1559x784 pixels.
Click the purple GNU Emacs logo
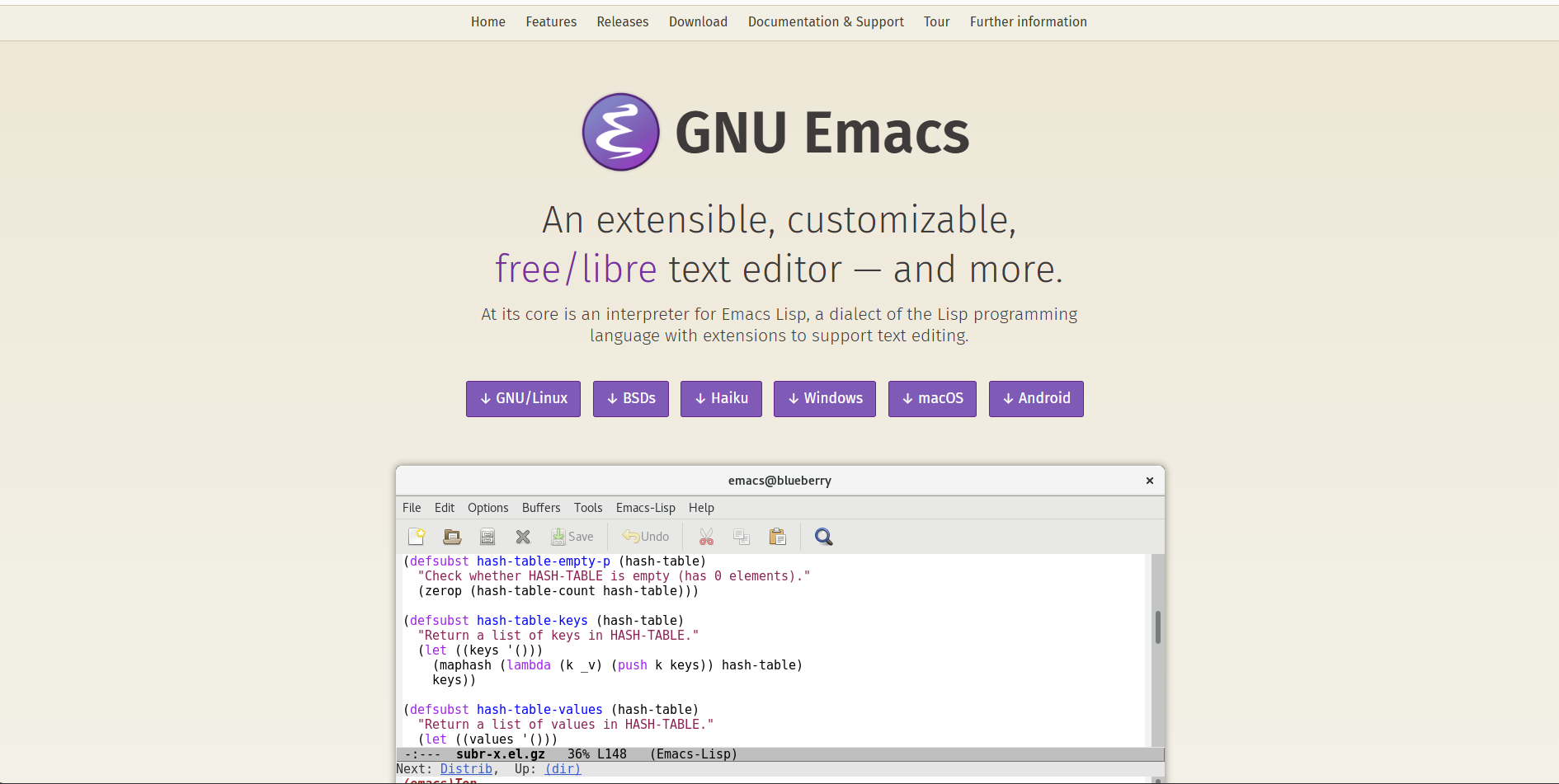coord(621,132)
